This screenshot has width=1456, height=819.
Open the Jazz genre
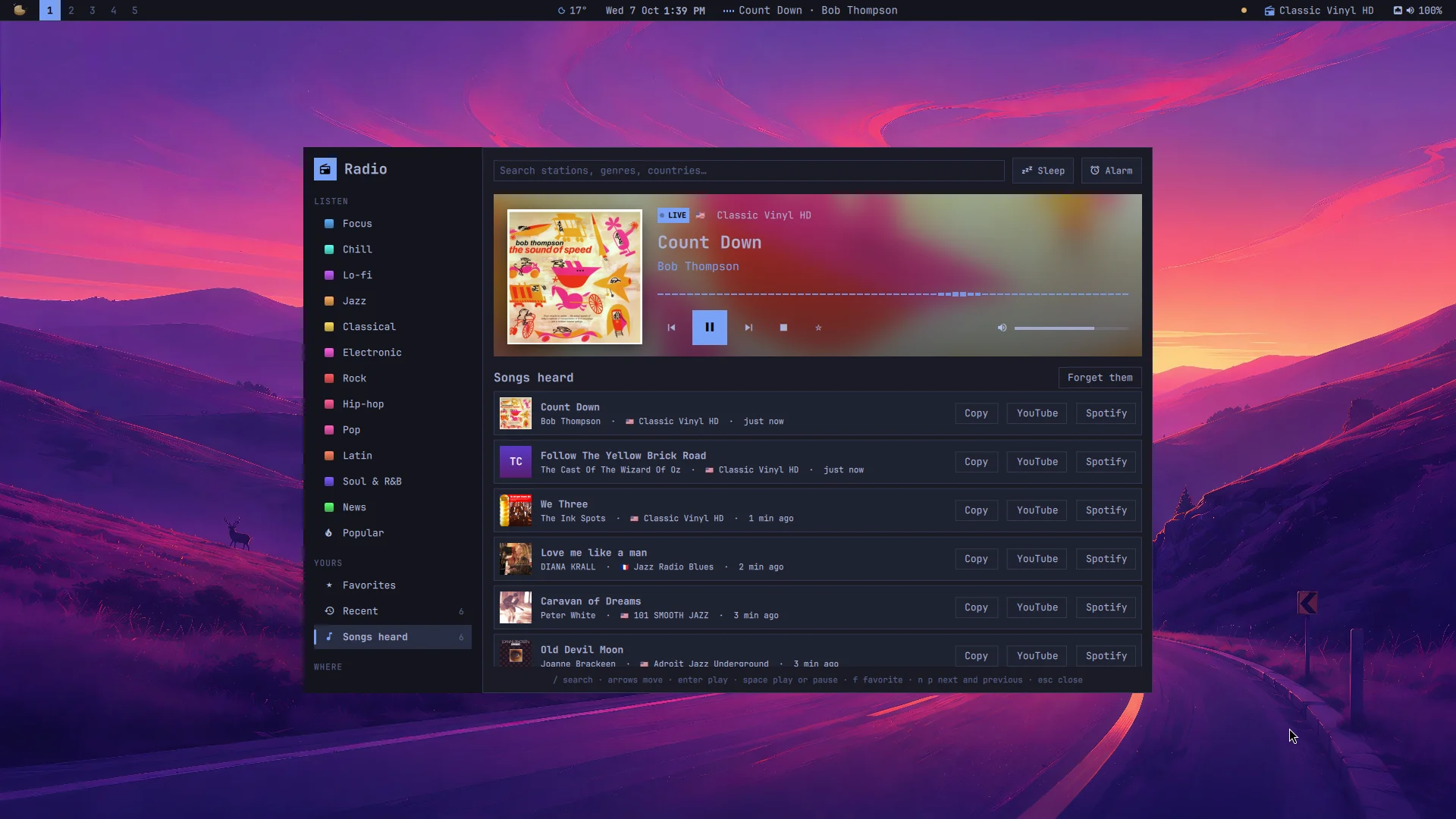(393, 301)
